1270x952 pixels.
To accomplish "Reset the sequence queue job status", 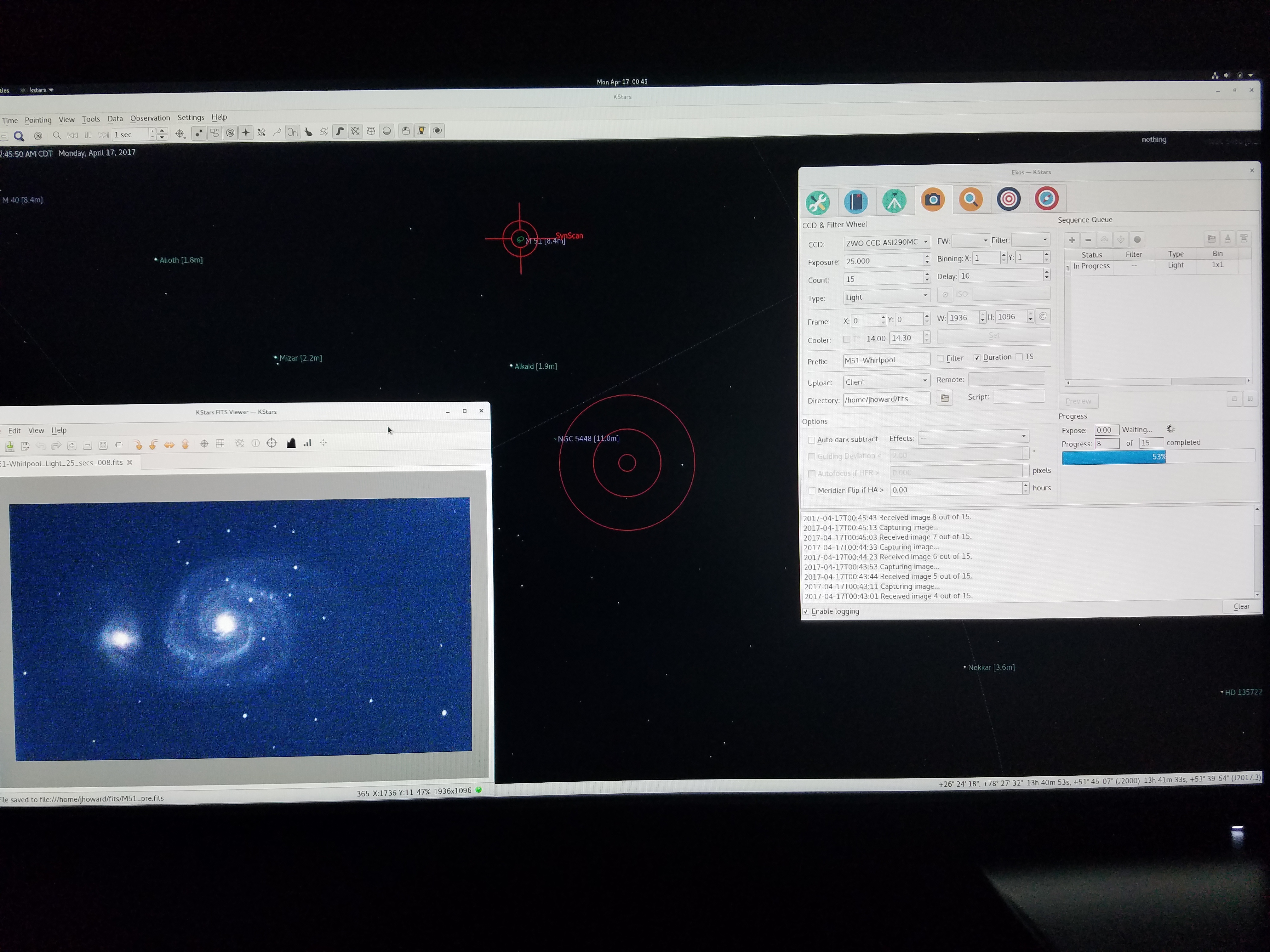I will [x=1137, y=239].
